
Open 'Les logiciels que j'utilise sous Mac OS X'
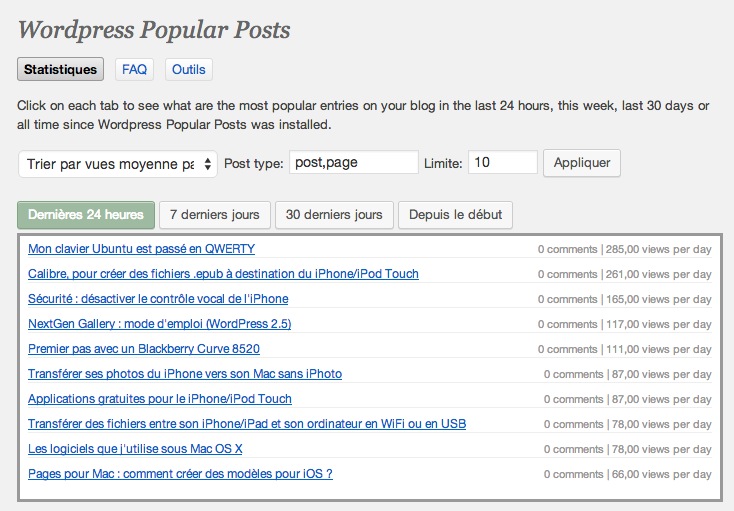pos(135,448)
